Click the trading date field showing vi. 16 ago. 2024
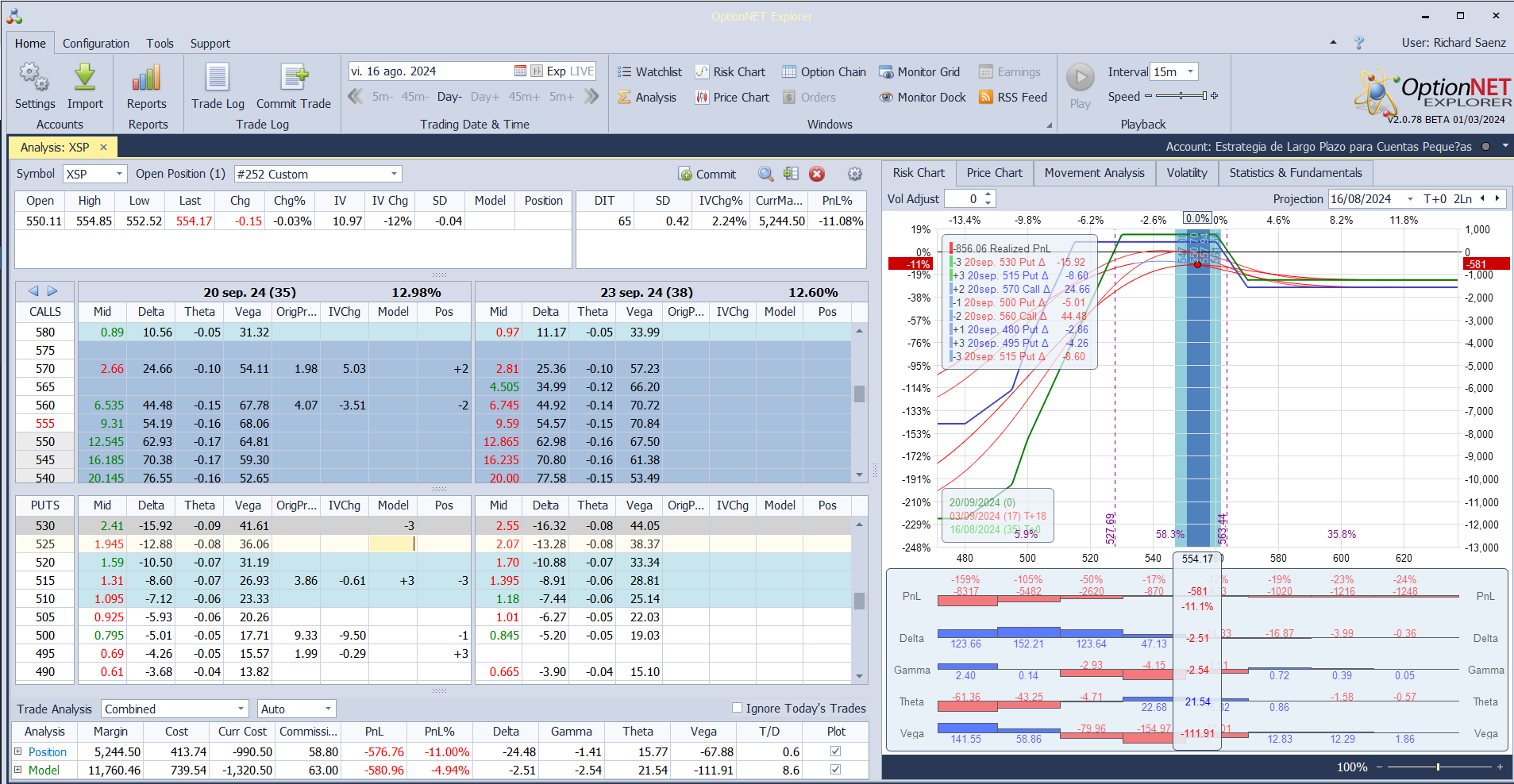The width and height of the screenshot is (1514, 784). click(x=430, y=71)
